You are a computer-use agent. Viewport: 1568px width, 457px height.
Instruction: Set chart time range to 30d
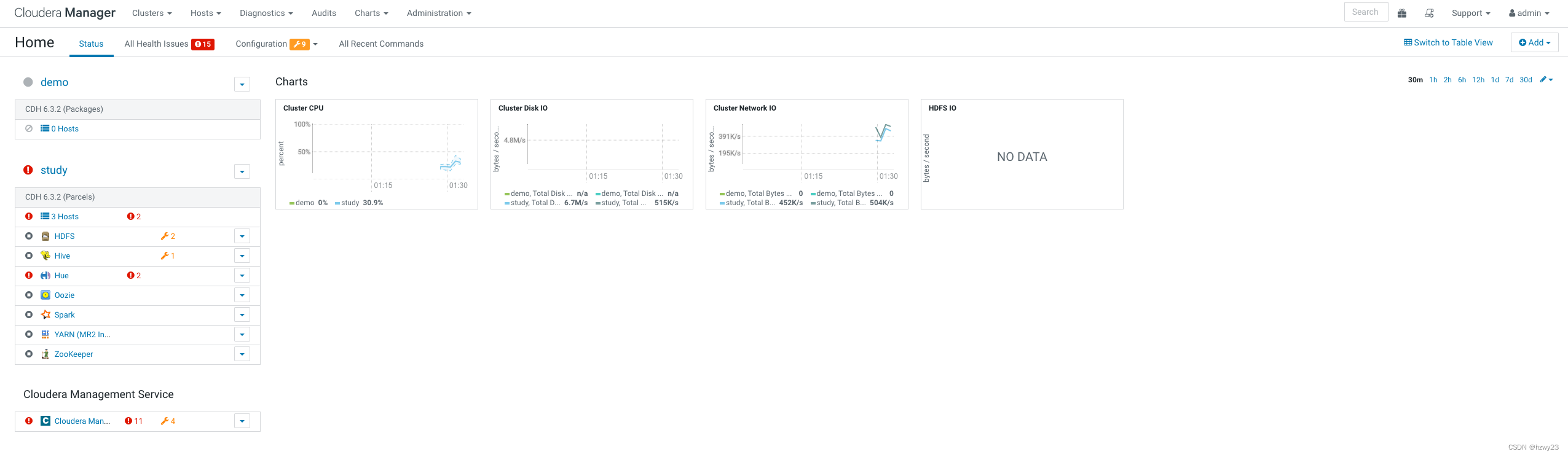(x=1526, y=80)
